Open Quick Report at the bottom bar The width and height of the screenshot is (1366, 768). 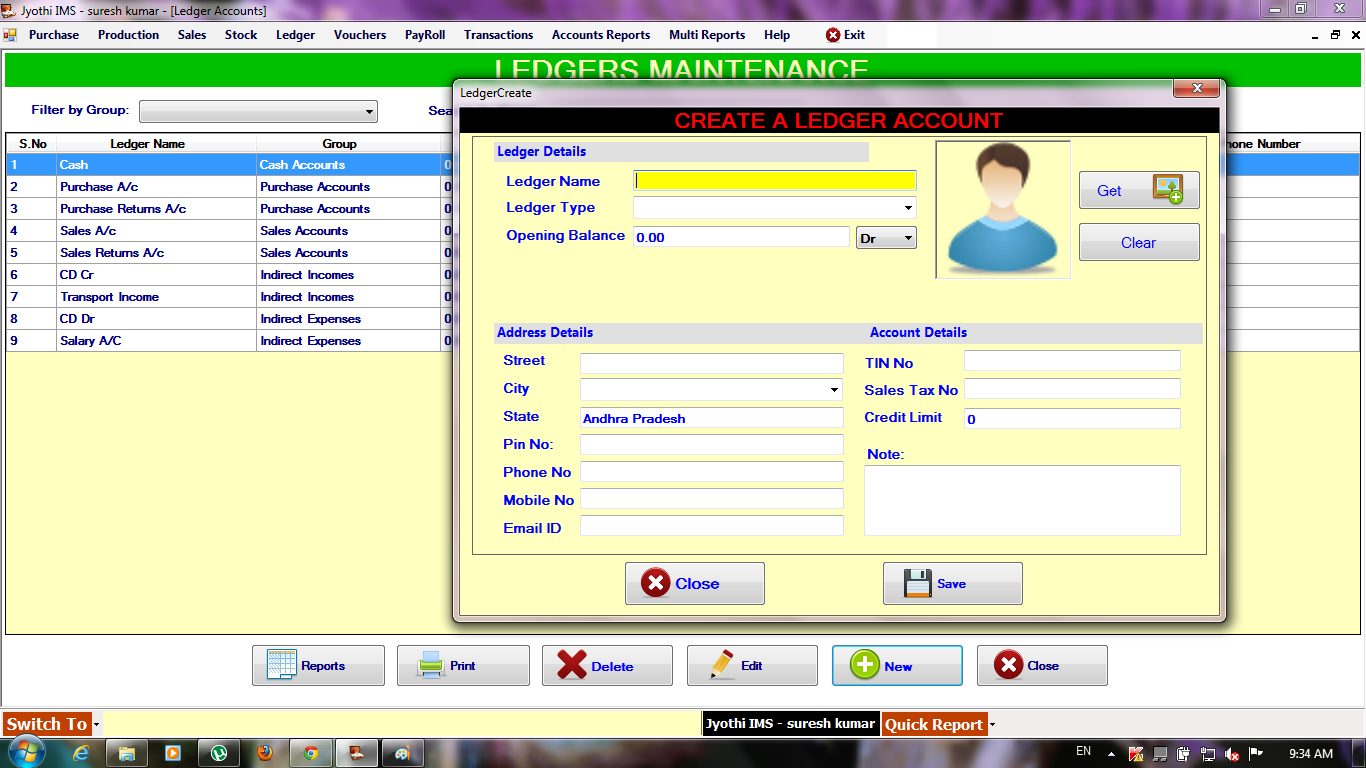pyautogui.click(x=932, y=723)
